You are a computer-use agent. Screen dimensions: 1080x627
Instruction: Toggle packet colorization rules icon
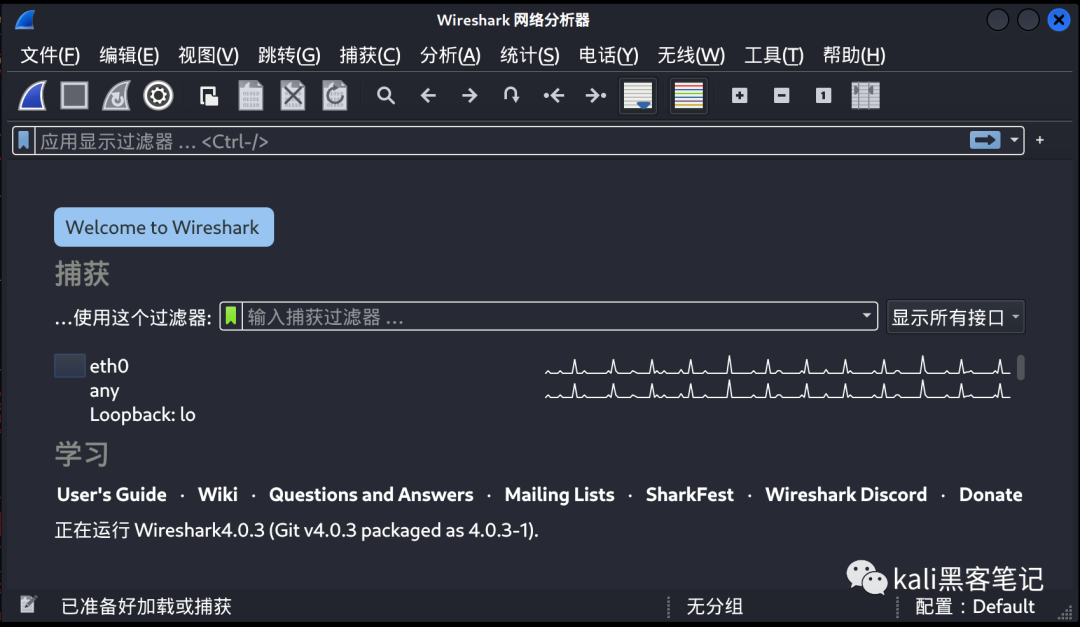[688, 96]
